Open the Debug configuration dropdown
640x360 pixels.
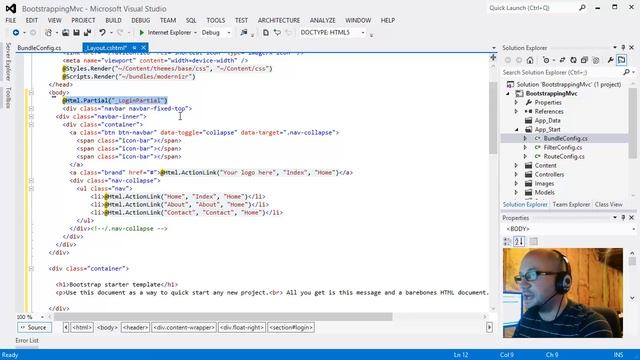229,33
